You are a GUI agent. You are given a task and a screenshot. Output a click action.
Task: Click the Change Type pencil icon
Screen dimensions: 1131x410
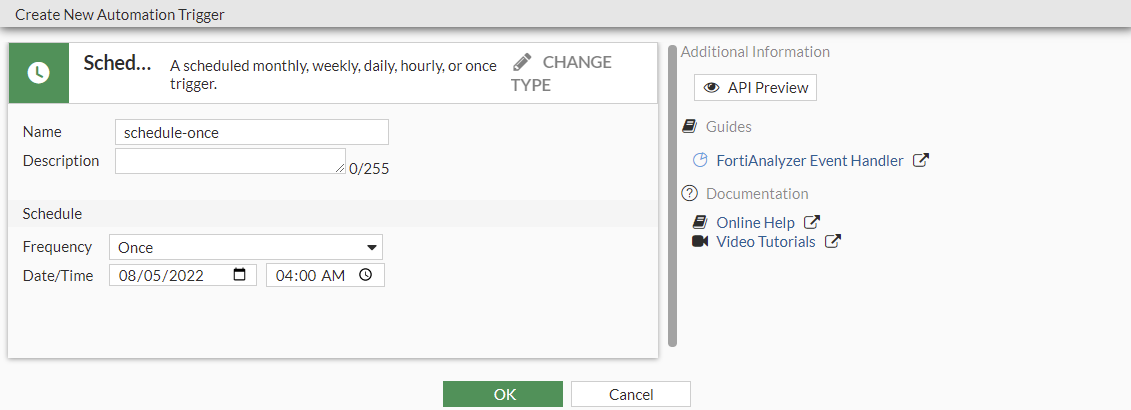coord(521,62)
